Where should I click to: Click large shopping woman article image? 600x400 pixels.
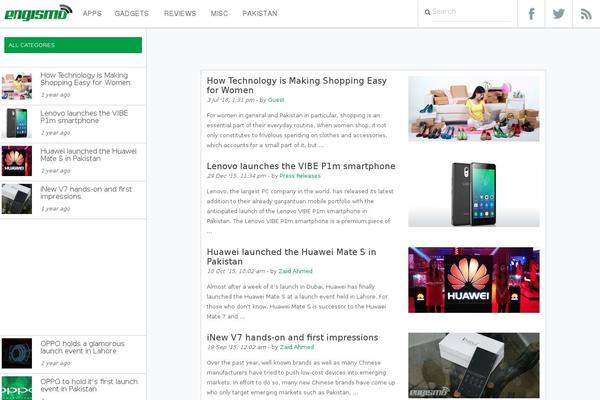[474, 109]
